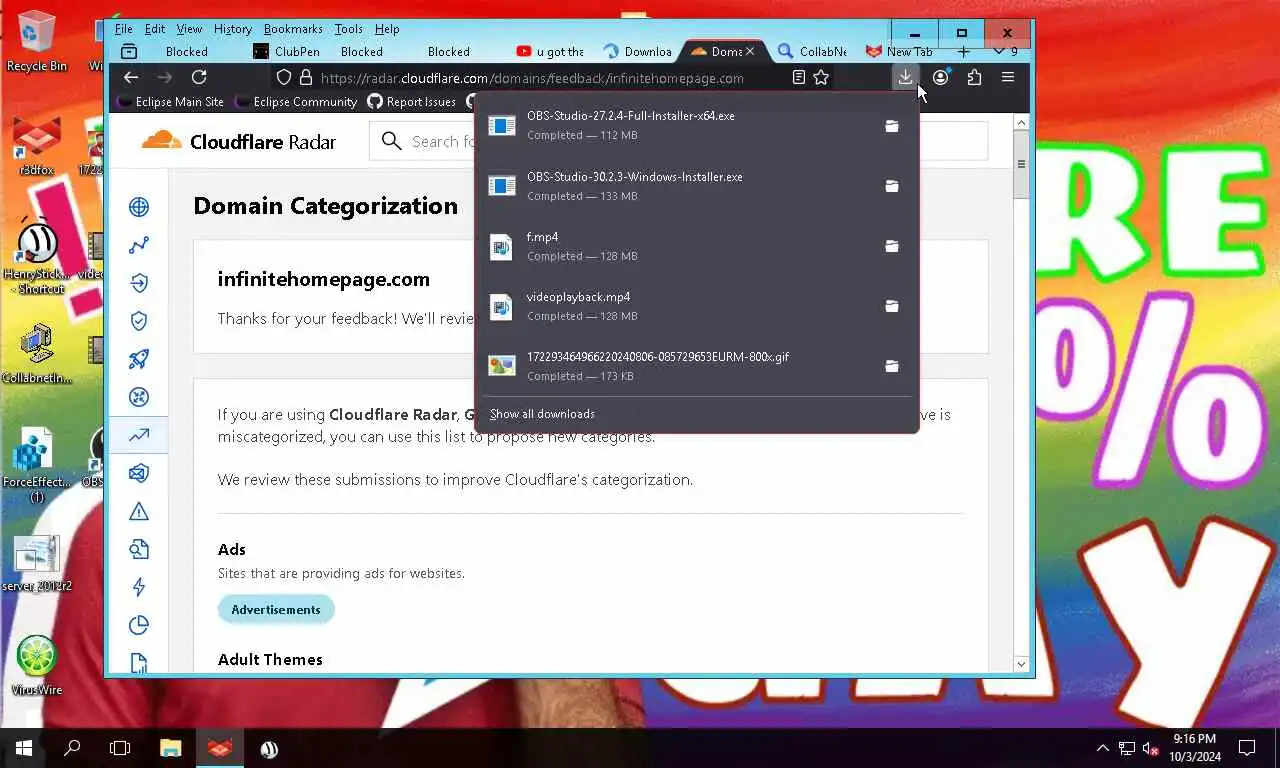Show containing folder for videoplayback.mp4
The height and width of the screenshot is (768, 1280).
(891, 306)
